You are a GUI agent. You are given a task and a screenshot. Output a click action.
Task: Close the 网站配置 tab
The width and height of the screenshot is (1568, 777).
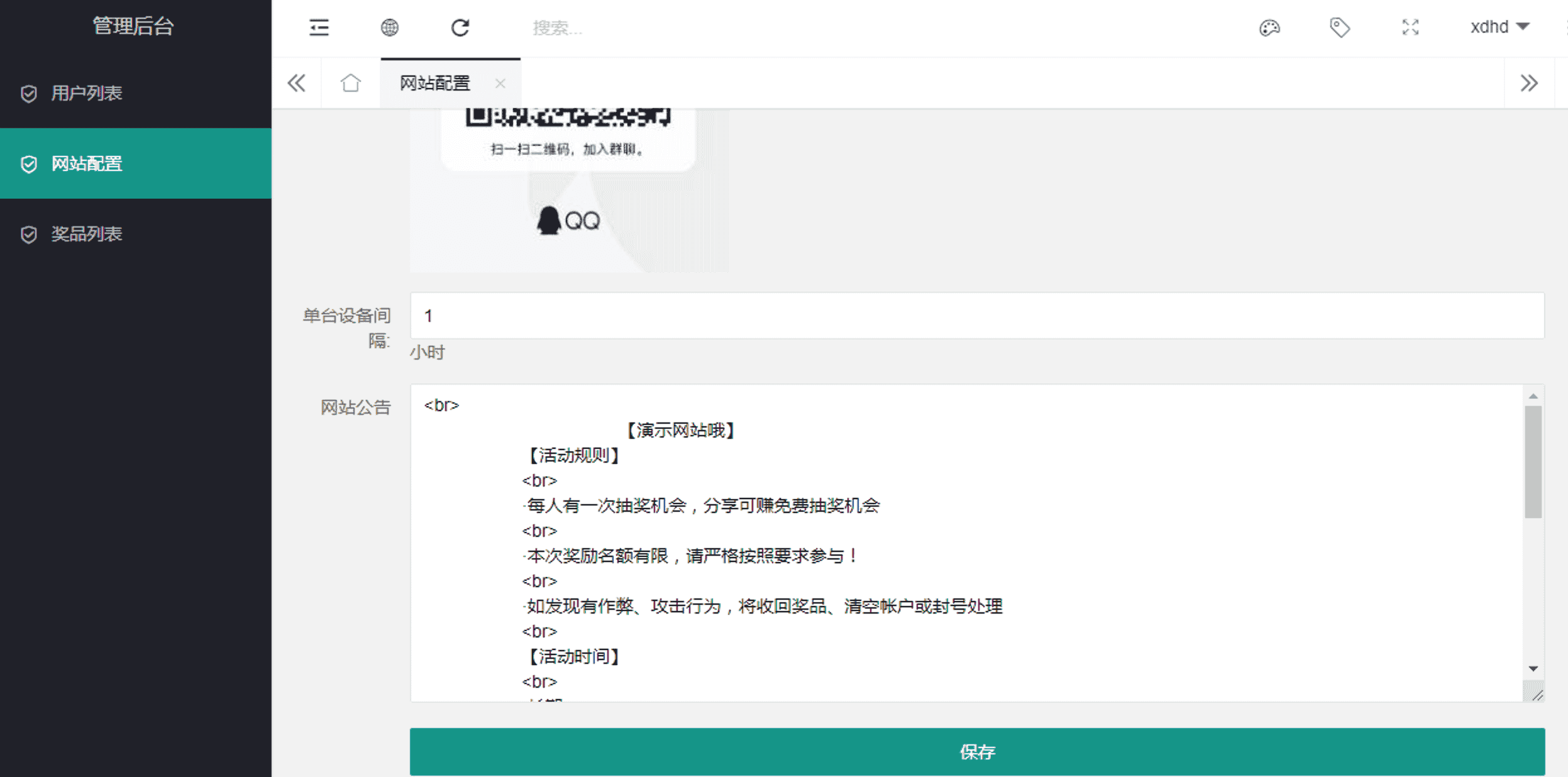click(500, 83)
